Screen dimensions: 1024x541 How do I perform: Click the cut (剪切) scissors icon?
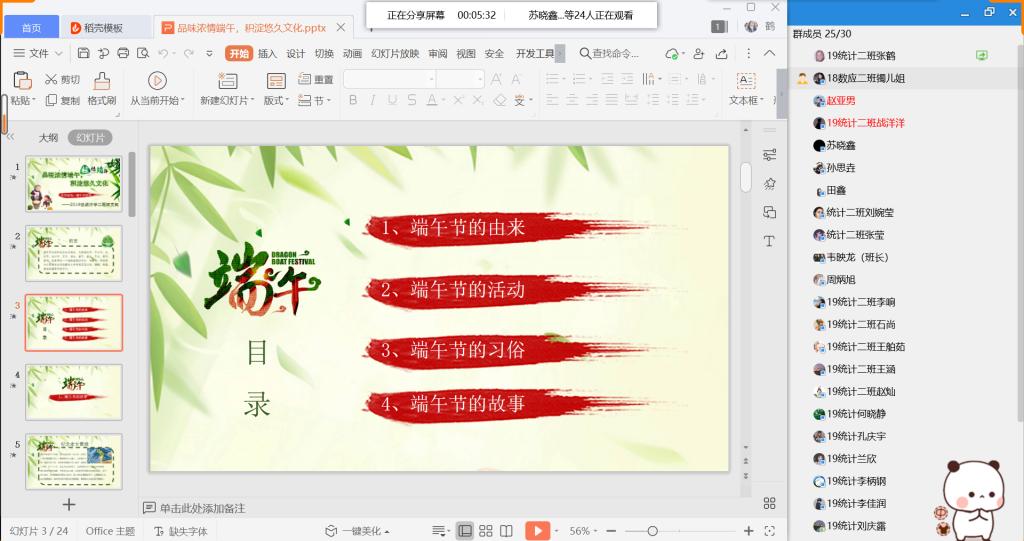[x=51, y=80]
